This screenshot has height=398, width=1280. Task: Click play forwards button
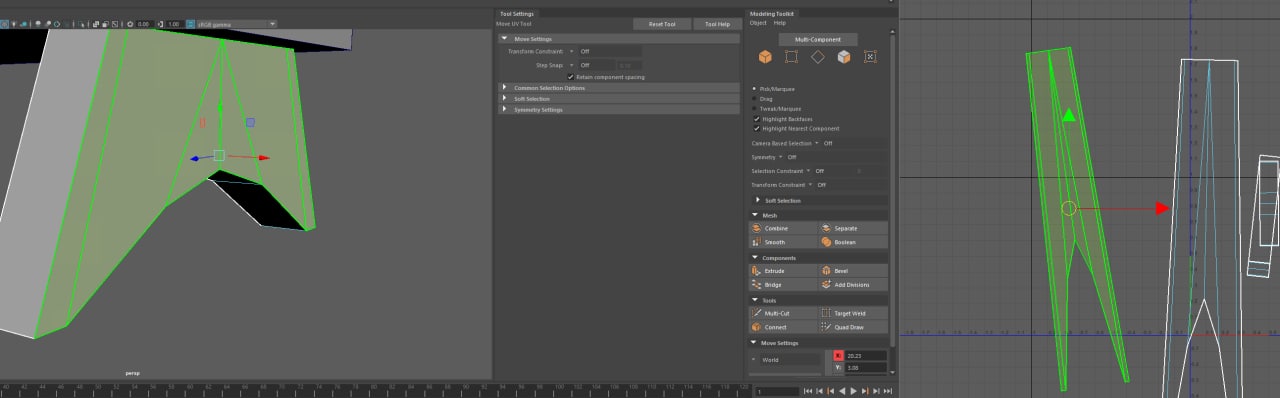(x=853, y=391)
